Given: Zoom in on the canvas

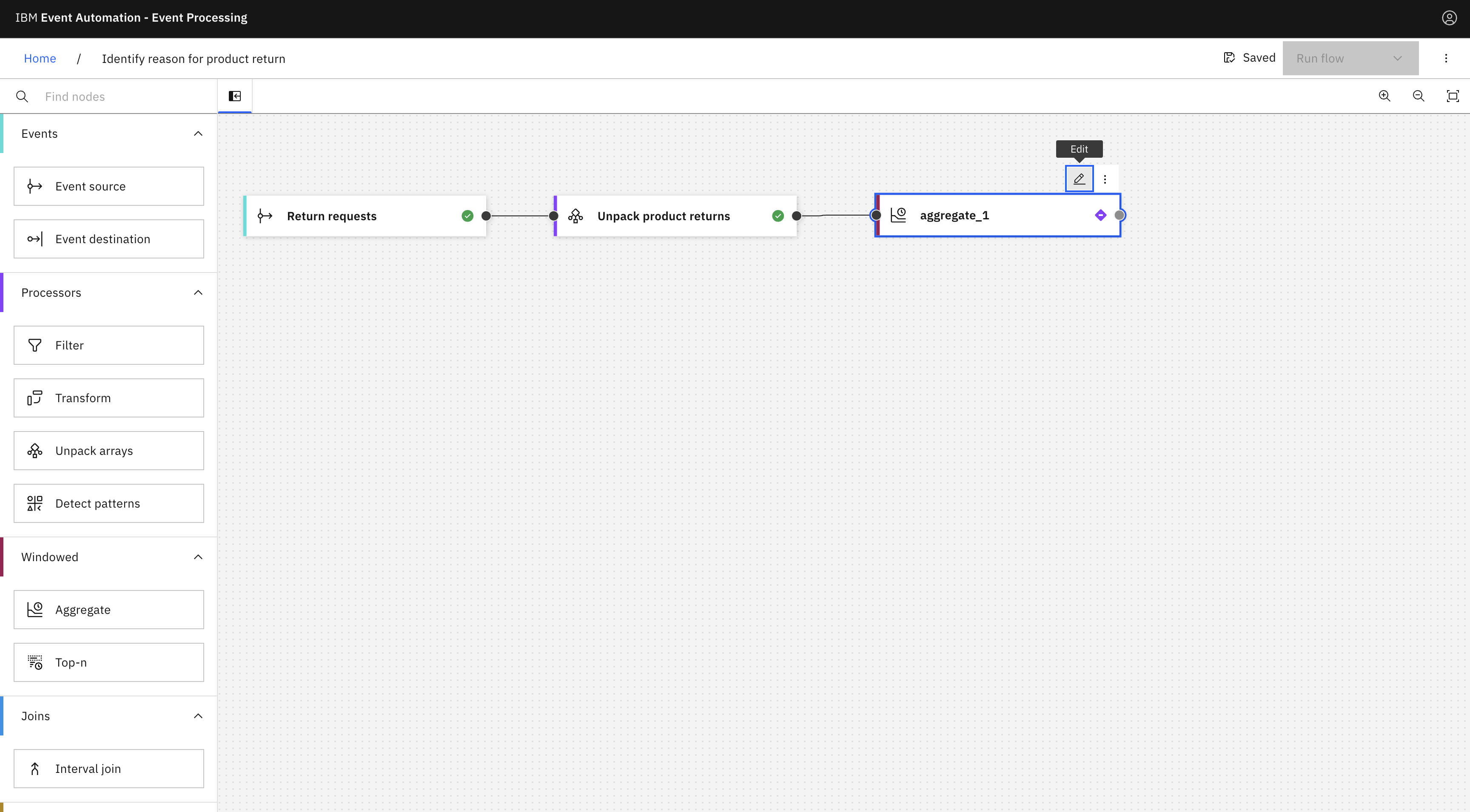Looking at the screenshot, I should point(1385,96).
